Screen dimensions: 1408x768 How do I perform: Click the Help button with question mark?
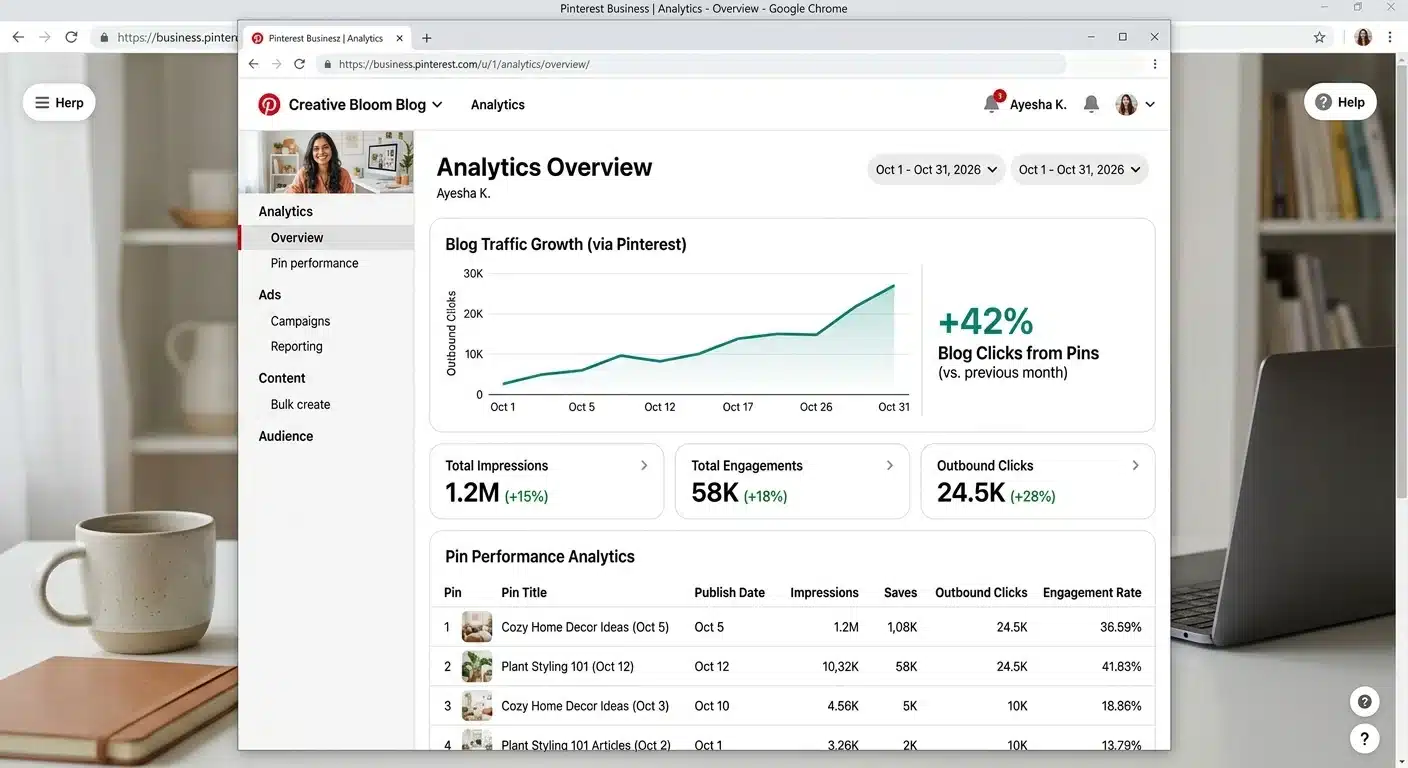coord(1340,102)
